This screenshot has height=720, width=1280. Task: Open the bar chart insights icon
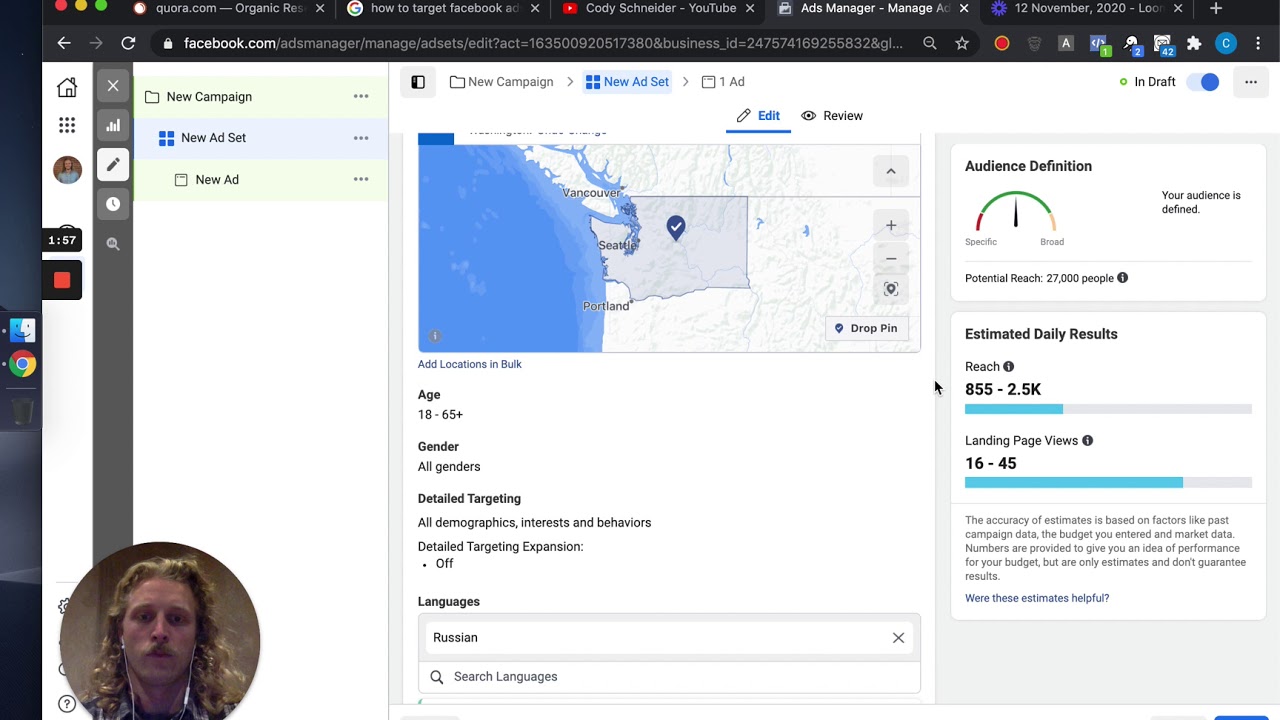[x=113, y=125]
